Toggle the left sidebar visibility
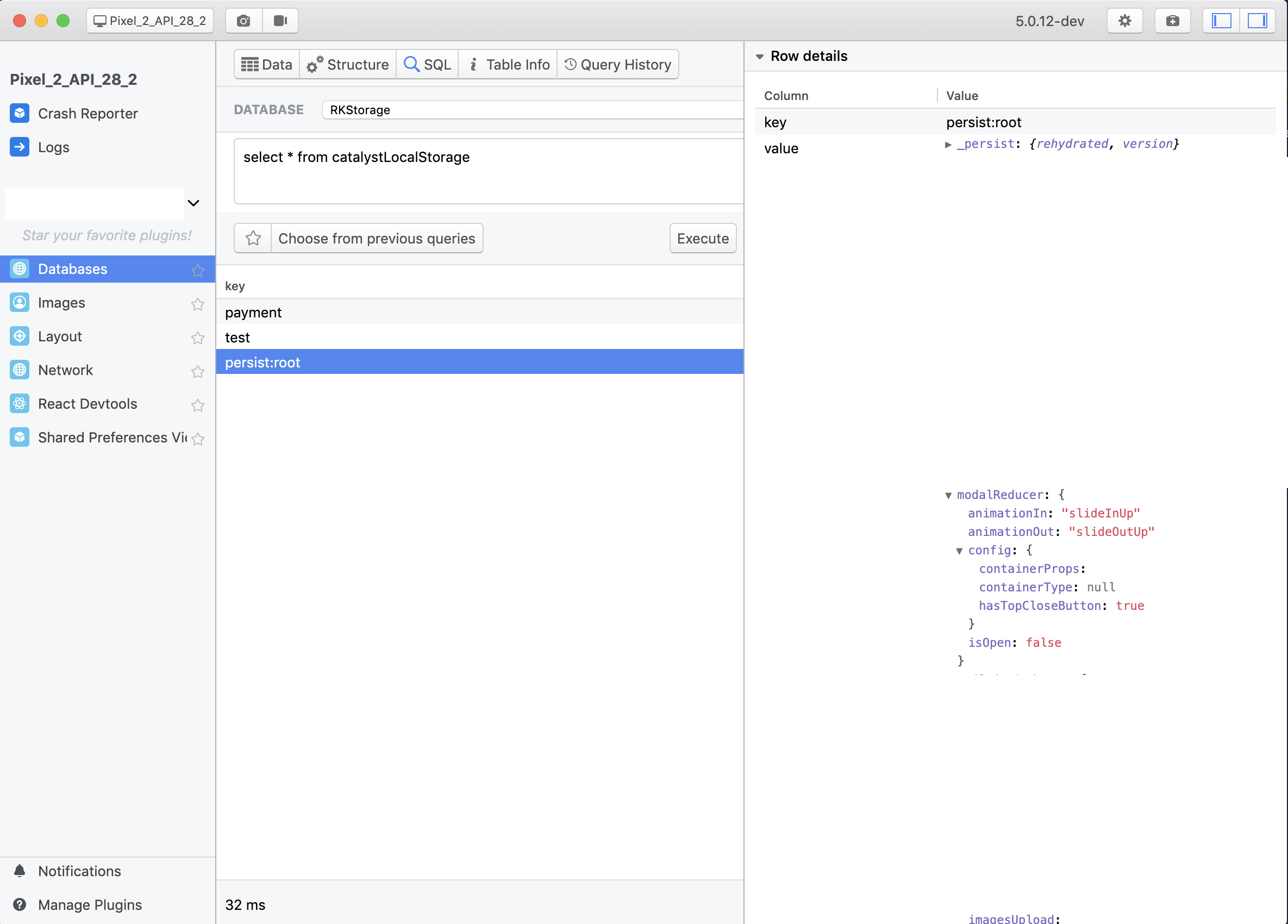Screen dimensions: 1288x924 (x=1221, y=21)
